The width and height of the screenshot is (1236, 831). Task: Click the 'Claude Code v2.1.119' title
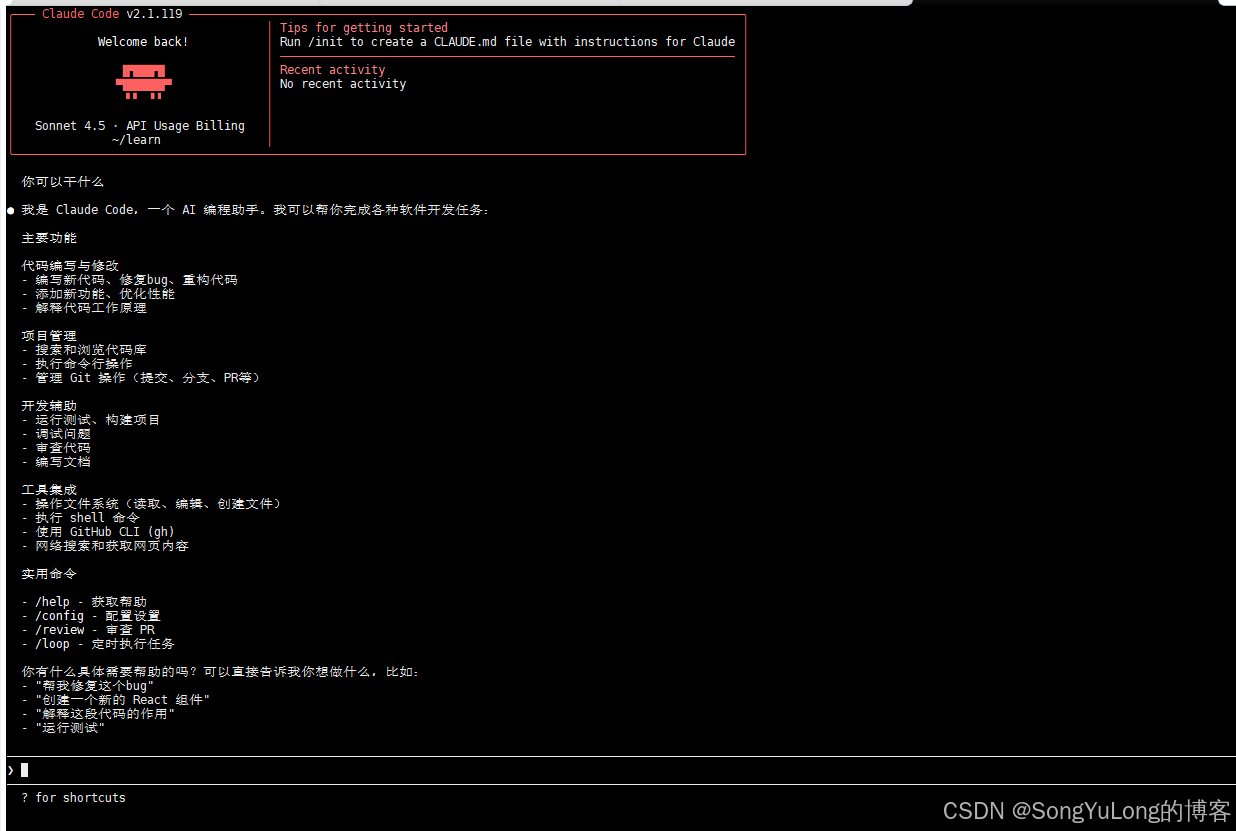pos(112,14)
